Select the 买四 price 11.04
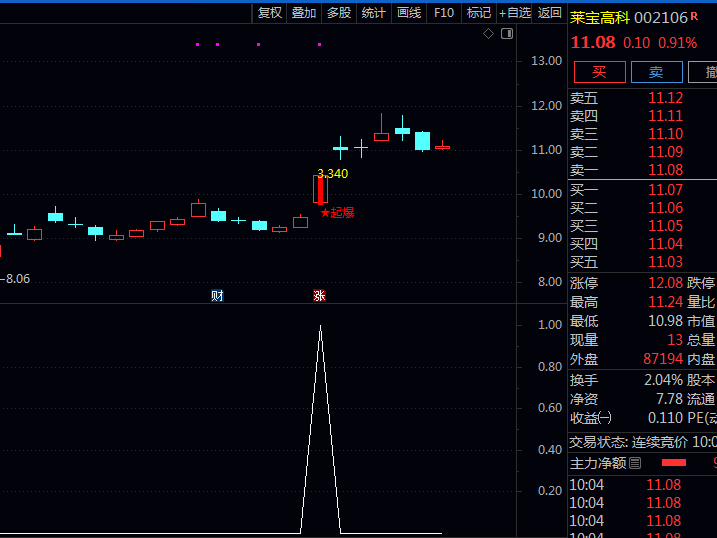717x538 pixels. [x=665, y=244]
